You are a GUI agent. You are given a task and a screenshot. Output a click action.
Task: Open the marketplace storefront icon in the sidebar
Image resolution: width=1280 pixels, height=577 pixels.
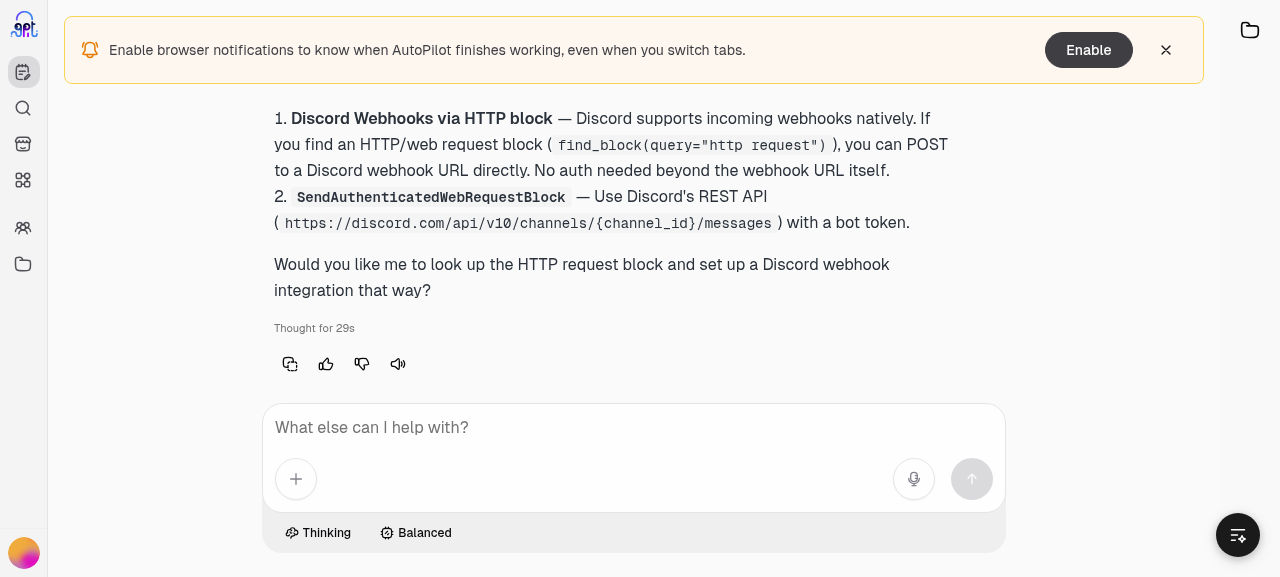[x=23, y=144]
